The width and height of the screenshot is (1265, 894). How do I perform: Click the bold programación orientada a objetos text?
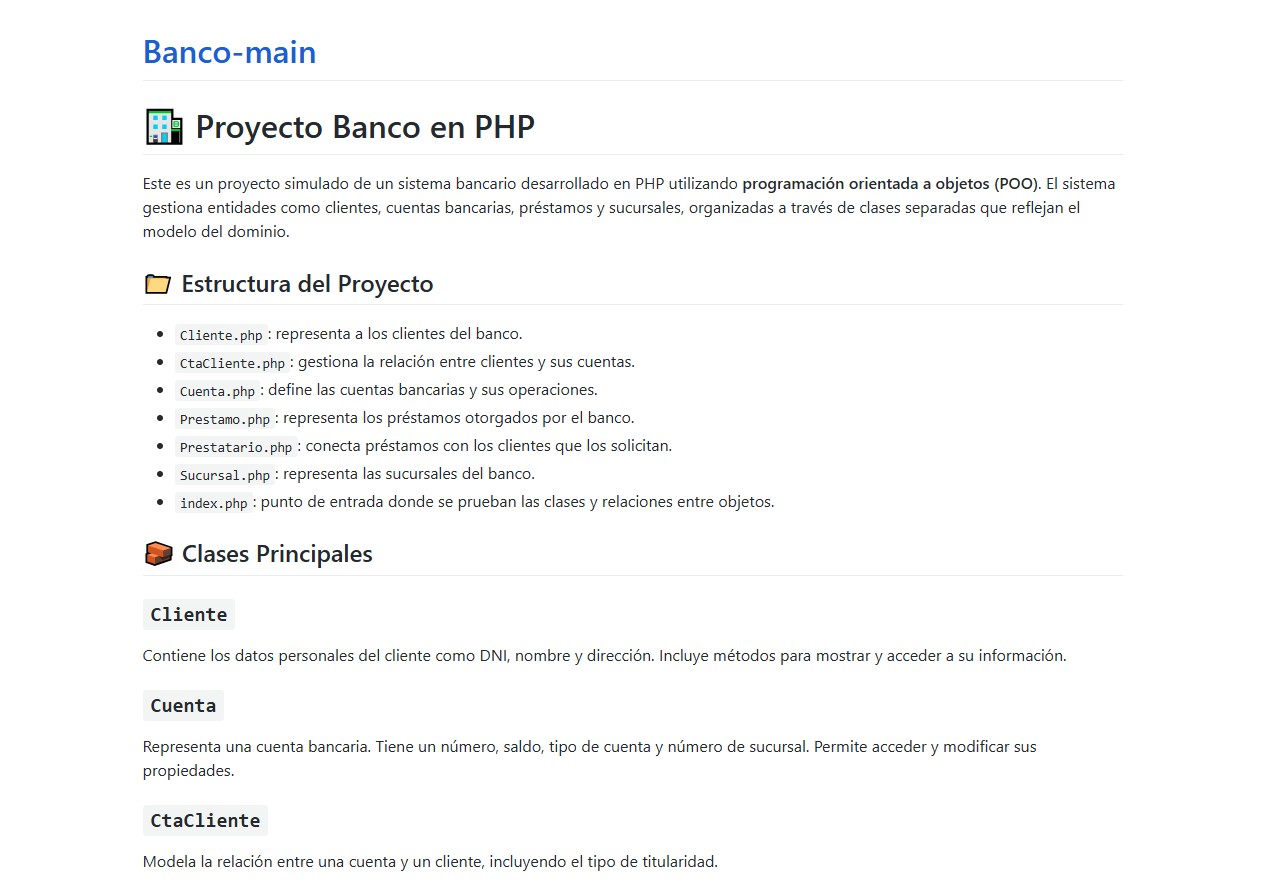[891, 184]
